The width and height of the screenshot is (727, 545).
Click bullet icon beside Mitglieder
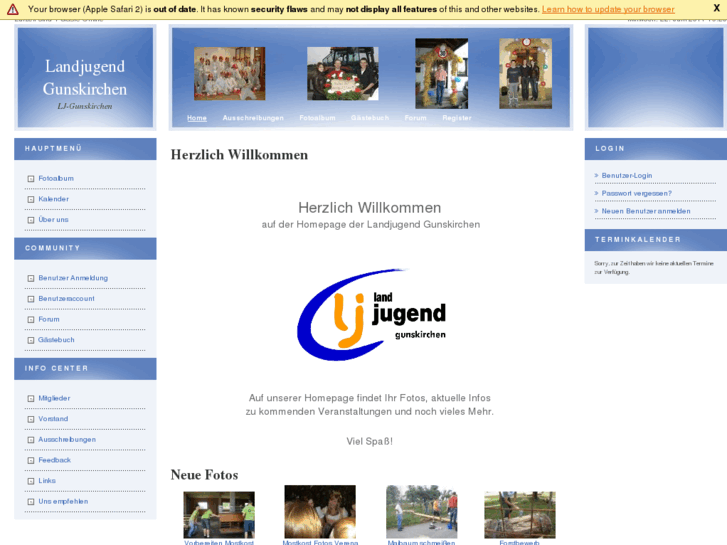31,398
